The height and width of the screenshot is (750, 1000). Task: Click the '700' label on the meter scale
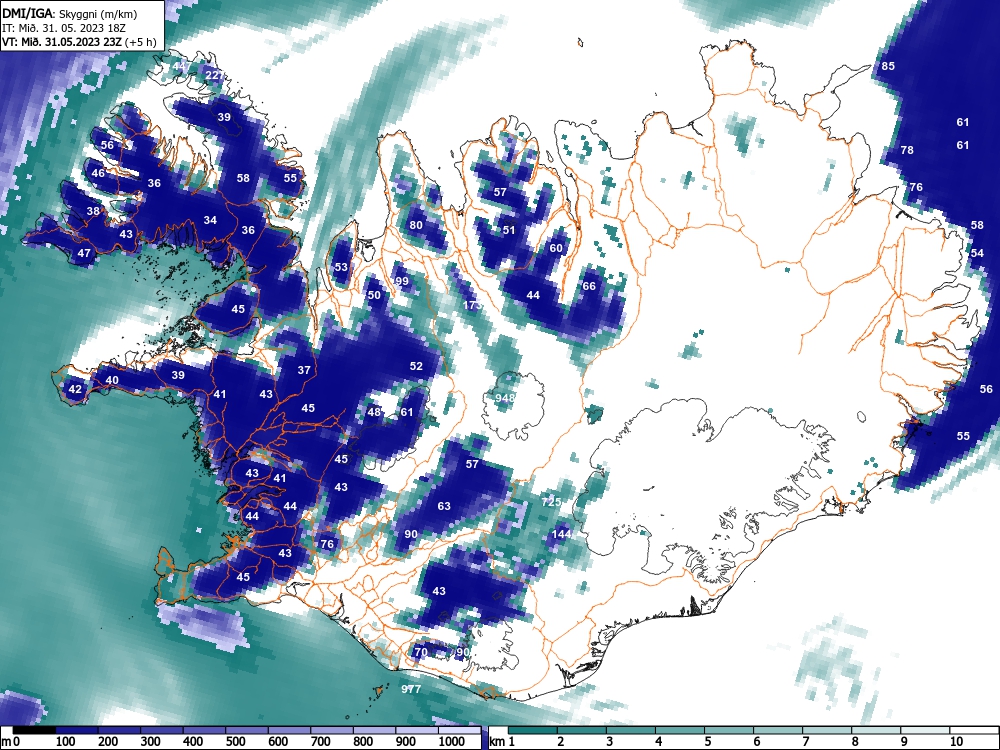[321, 741]
